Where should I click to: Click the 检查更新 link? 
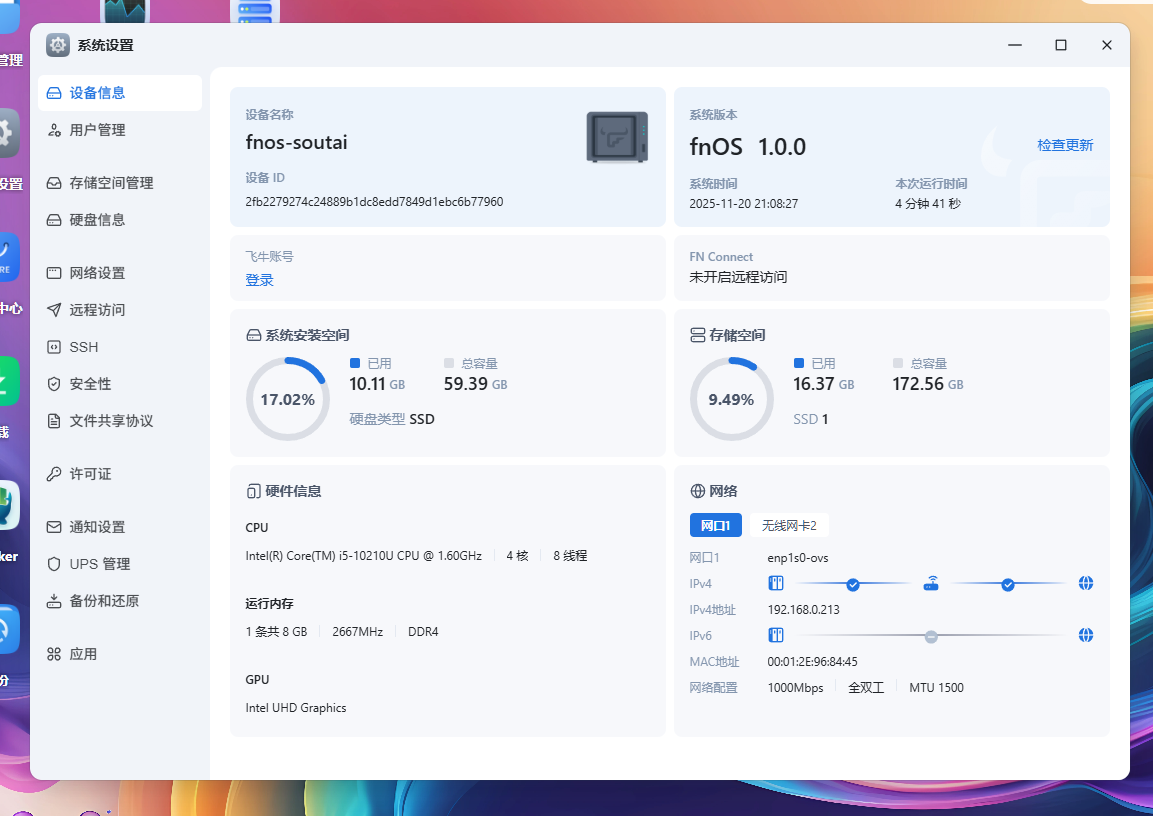point(1064,145)
